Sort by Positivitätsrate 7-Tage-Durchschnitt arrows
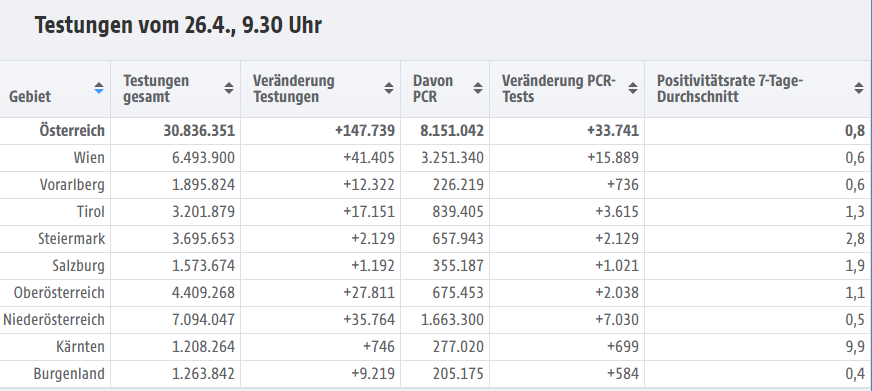 (x=859, y=88)
